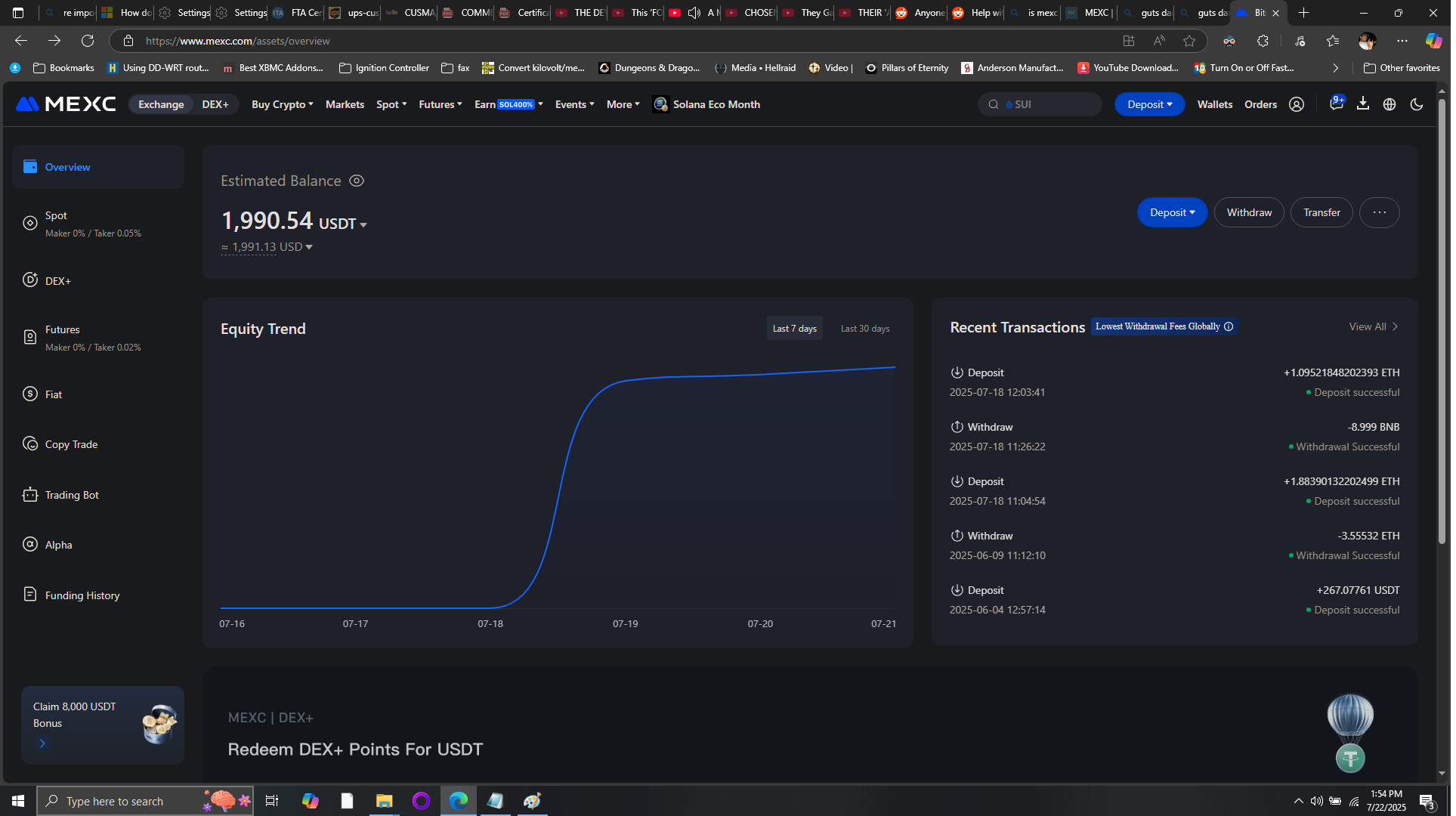Click the download app icon

pyautogui.click(x=1363, y=104)
